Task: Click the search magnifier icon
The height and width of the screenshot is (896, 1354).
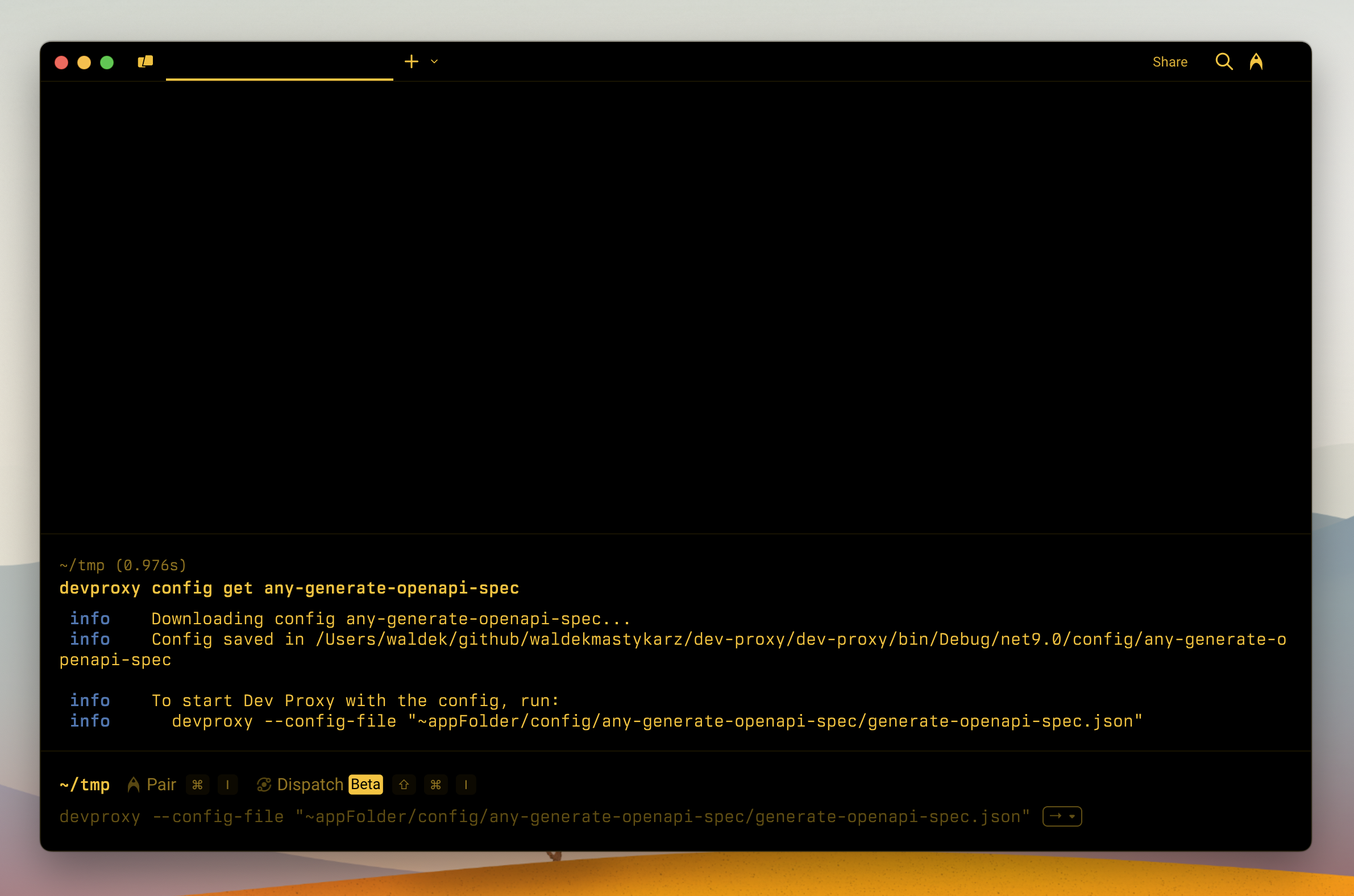Action: click(1224, 61)
